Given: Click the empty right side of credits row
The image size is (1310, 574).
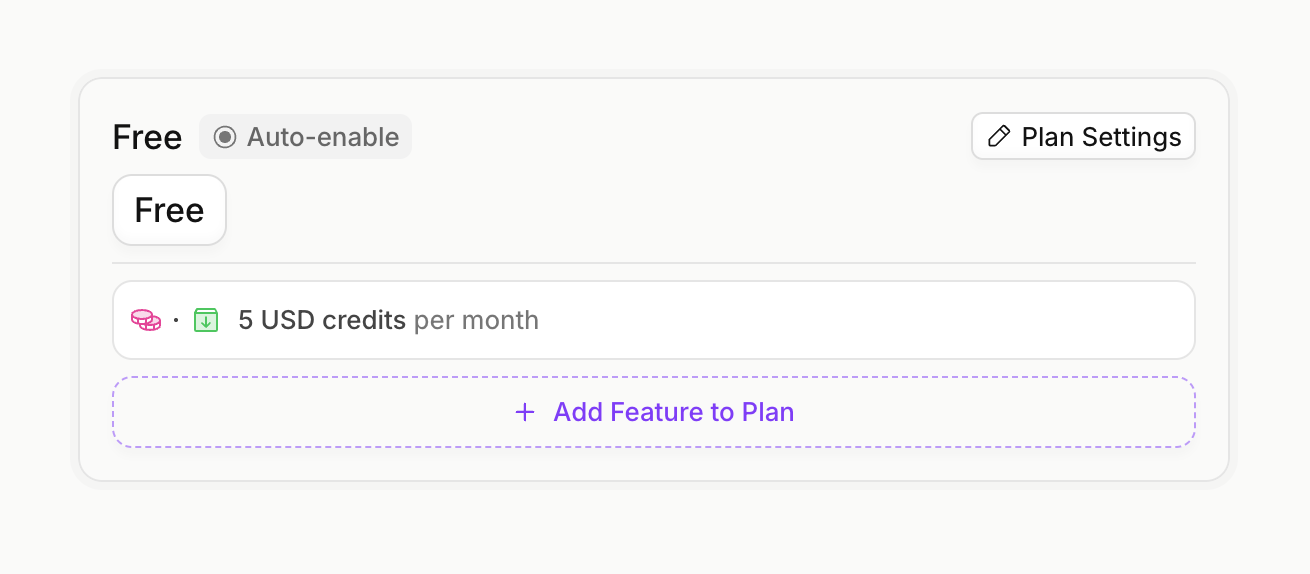Looking at the screenshot, I should [900, 320].
